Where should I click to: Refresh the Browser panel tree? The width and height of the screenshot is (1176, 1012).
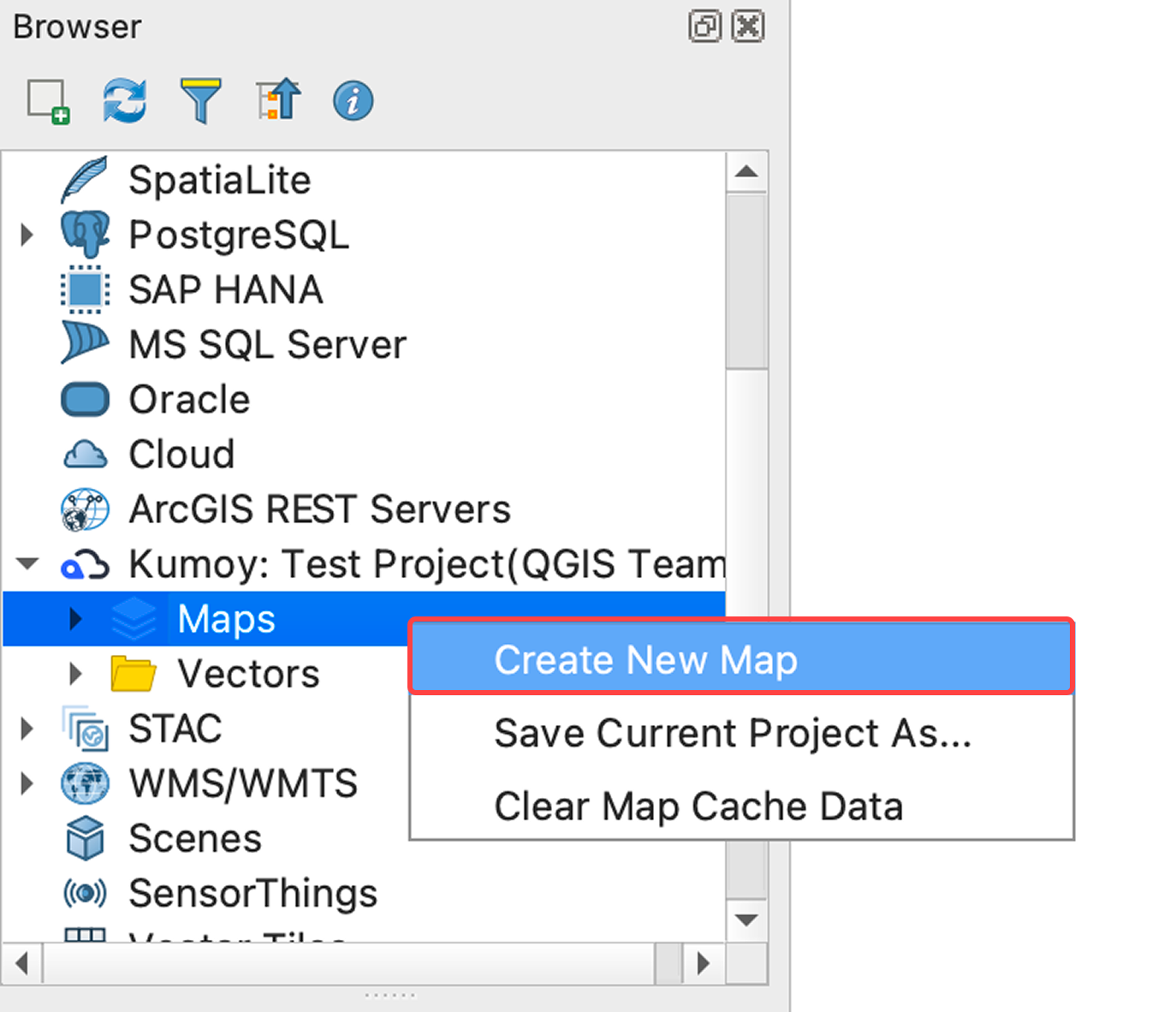click(x=124, y=101)
